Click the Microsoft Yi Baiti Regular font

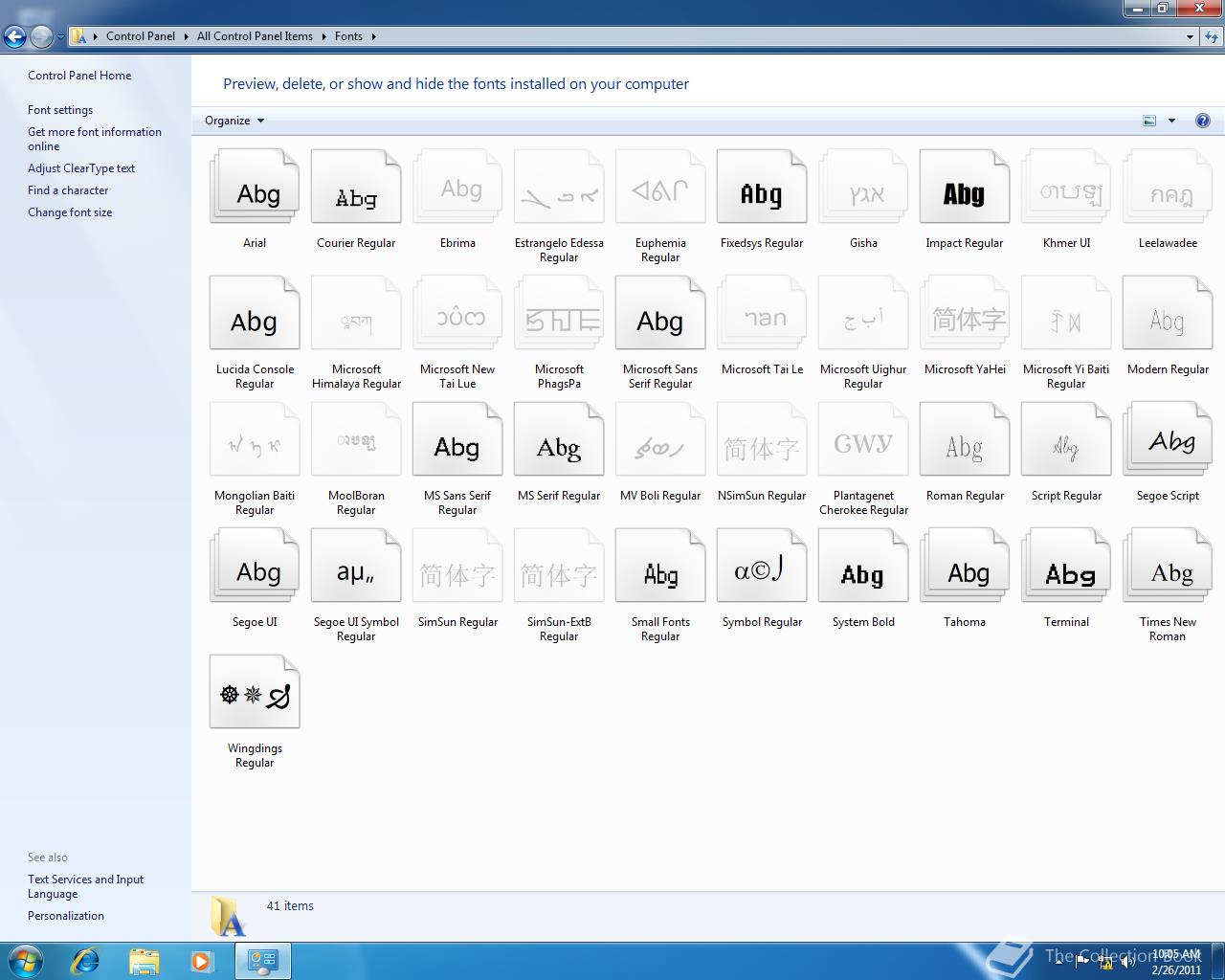1066,314
